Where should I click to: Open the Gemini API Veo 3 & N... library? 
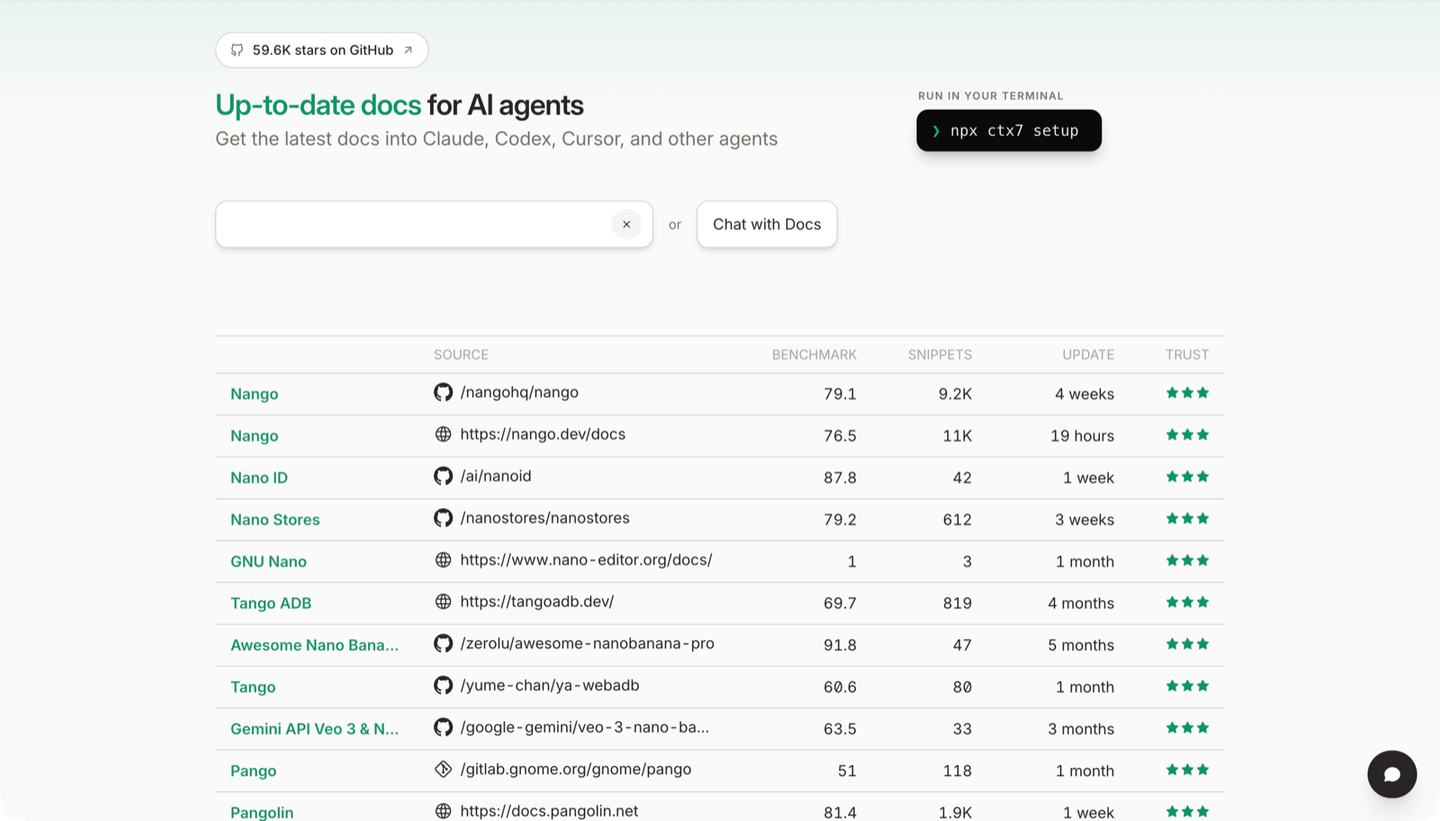coord(314,730)
